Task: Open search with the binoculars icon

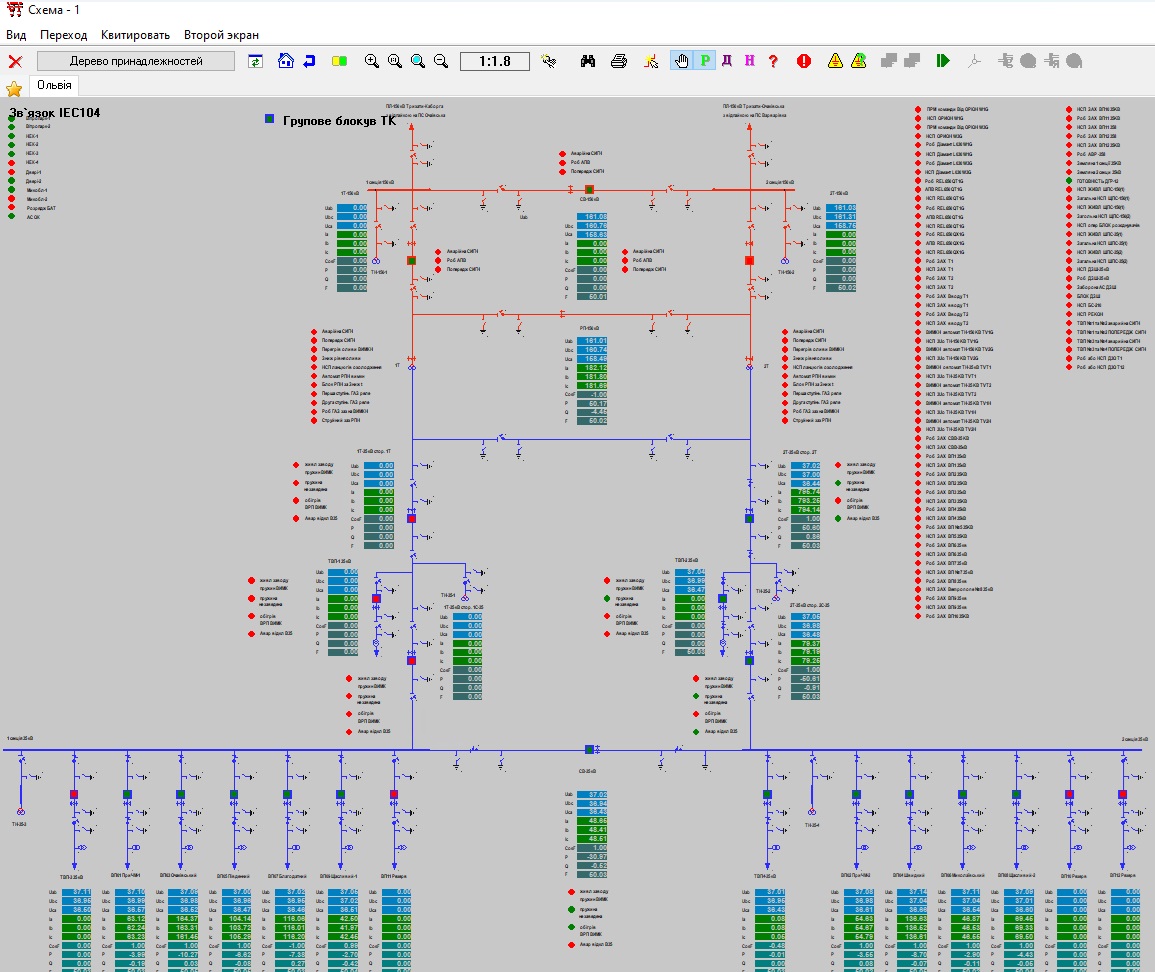Action: [x=588, y=61]
